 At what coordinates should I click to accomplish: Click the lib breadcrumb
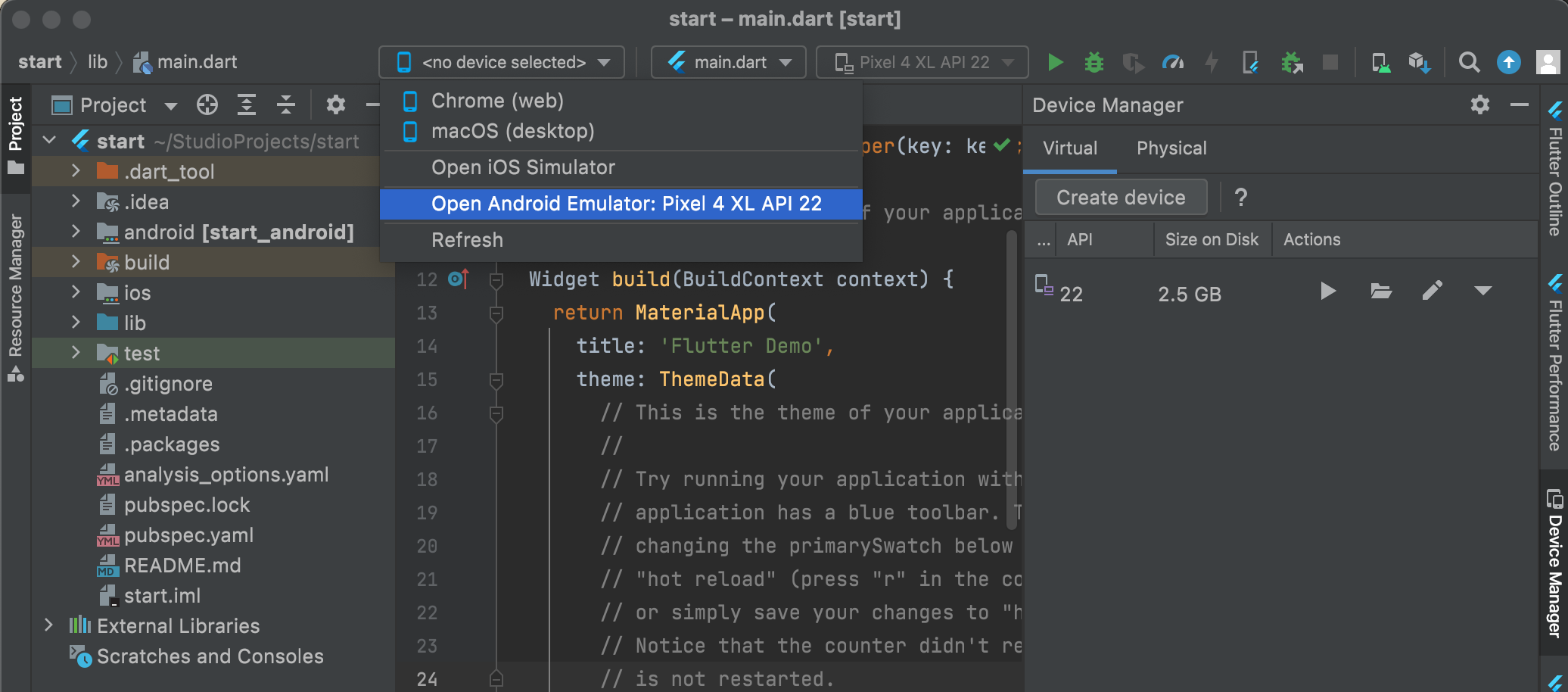coord(98,62)
